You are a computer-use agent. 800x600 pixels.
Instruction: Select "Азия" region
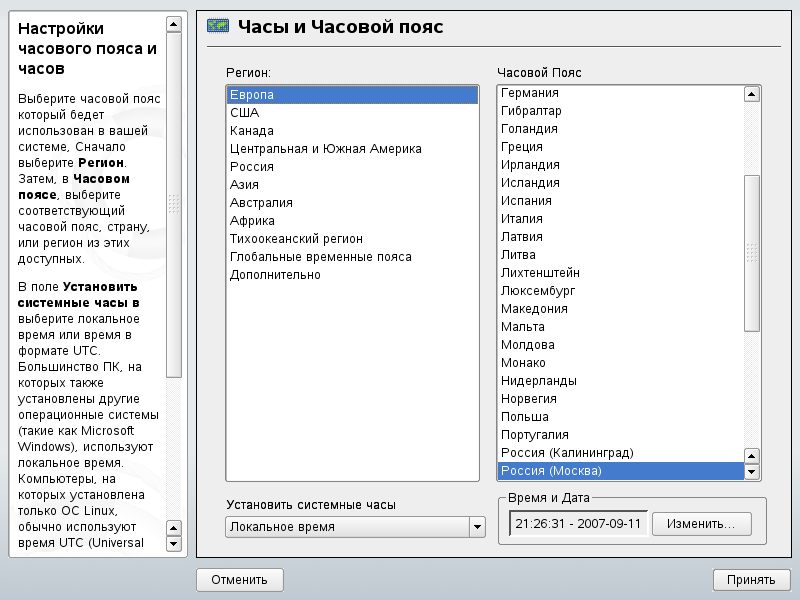(x=244, y=185)
